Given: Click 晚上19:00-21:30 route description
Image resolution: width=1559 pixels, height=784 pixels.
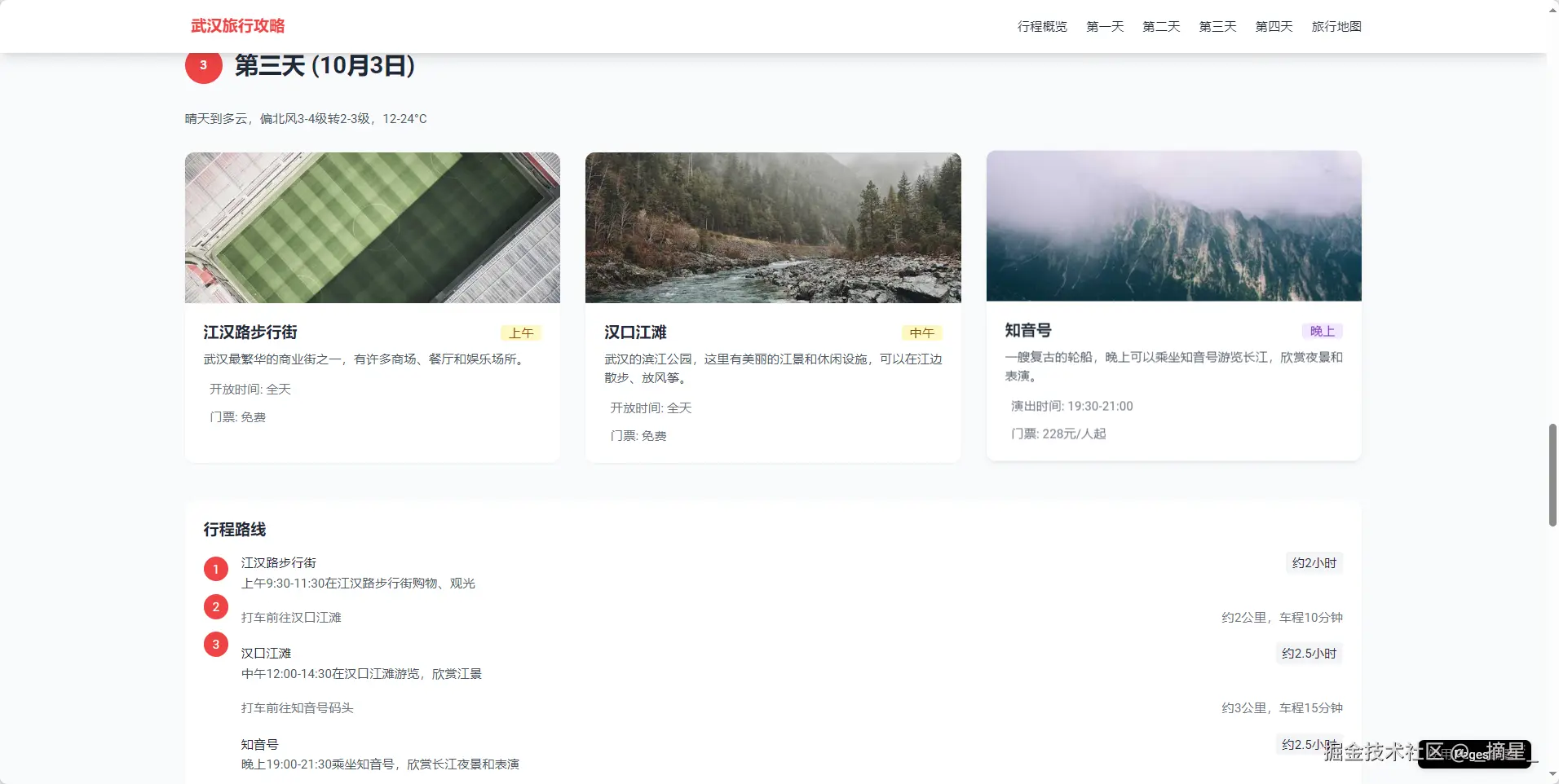Looking at the screenshot, I should tap(380, 764).
